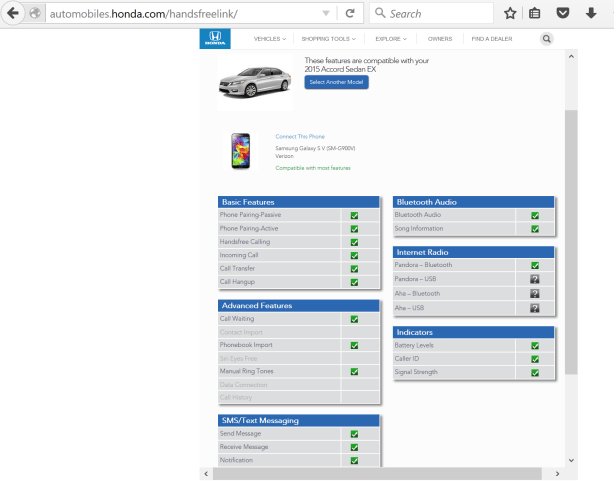Click the browser back arrow button
The width and height of the screenshot is (614, 485).
(x=13, y=14)
